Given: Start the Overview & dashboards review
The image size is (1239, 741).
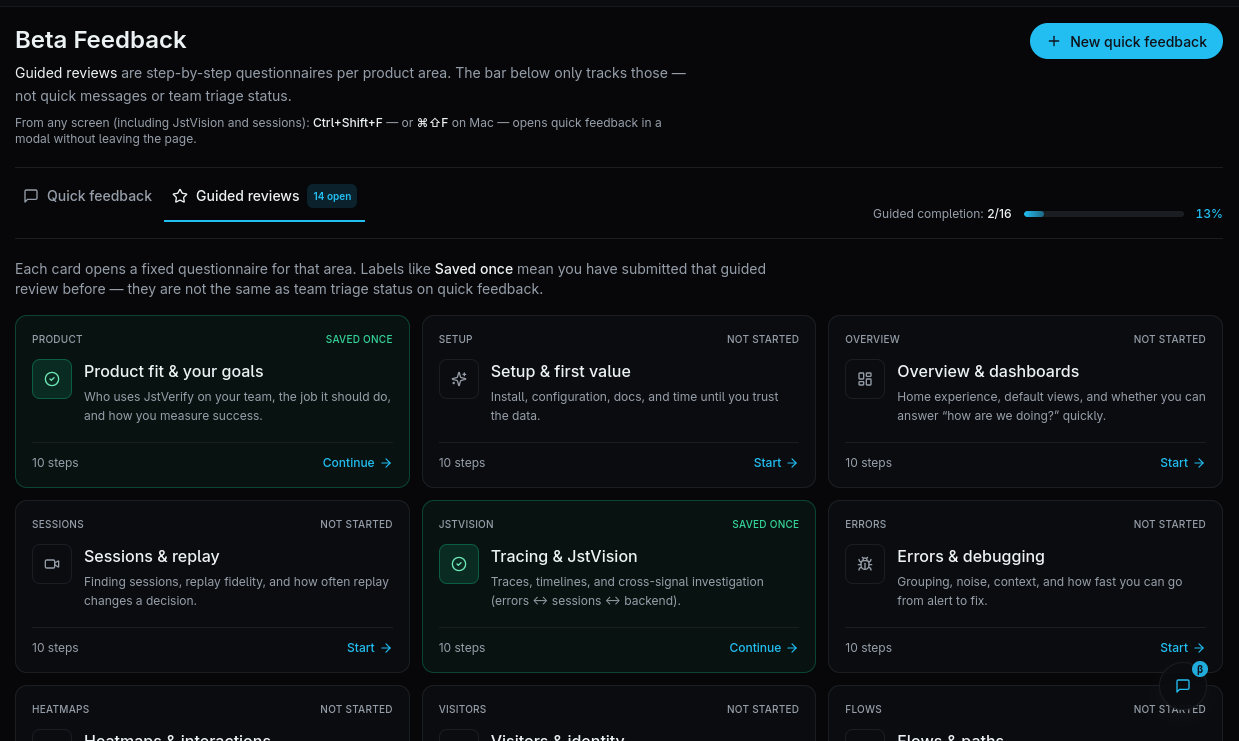Looking at the screenshot, I should (1183, 463).
